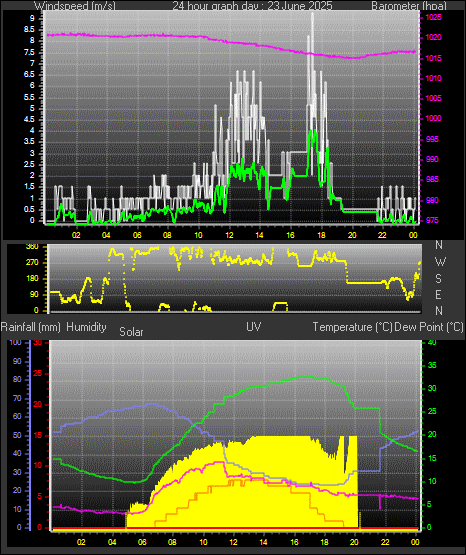Click the UV label

coord(254,327)
